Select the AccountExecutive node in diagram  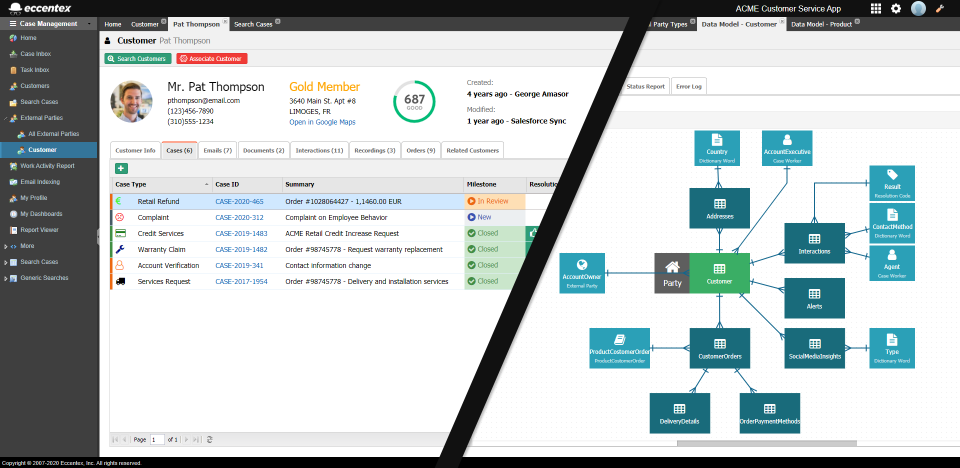click(x=787, y=148)
